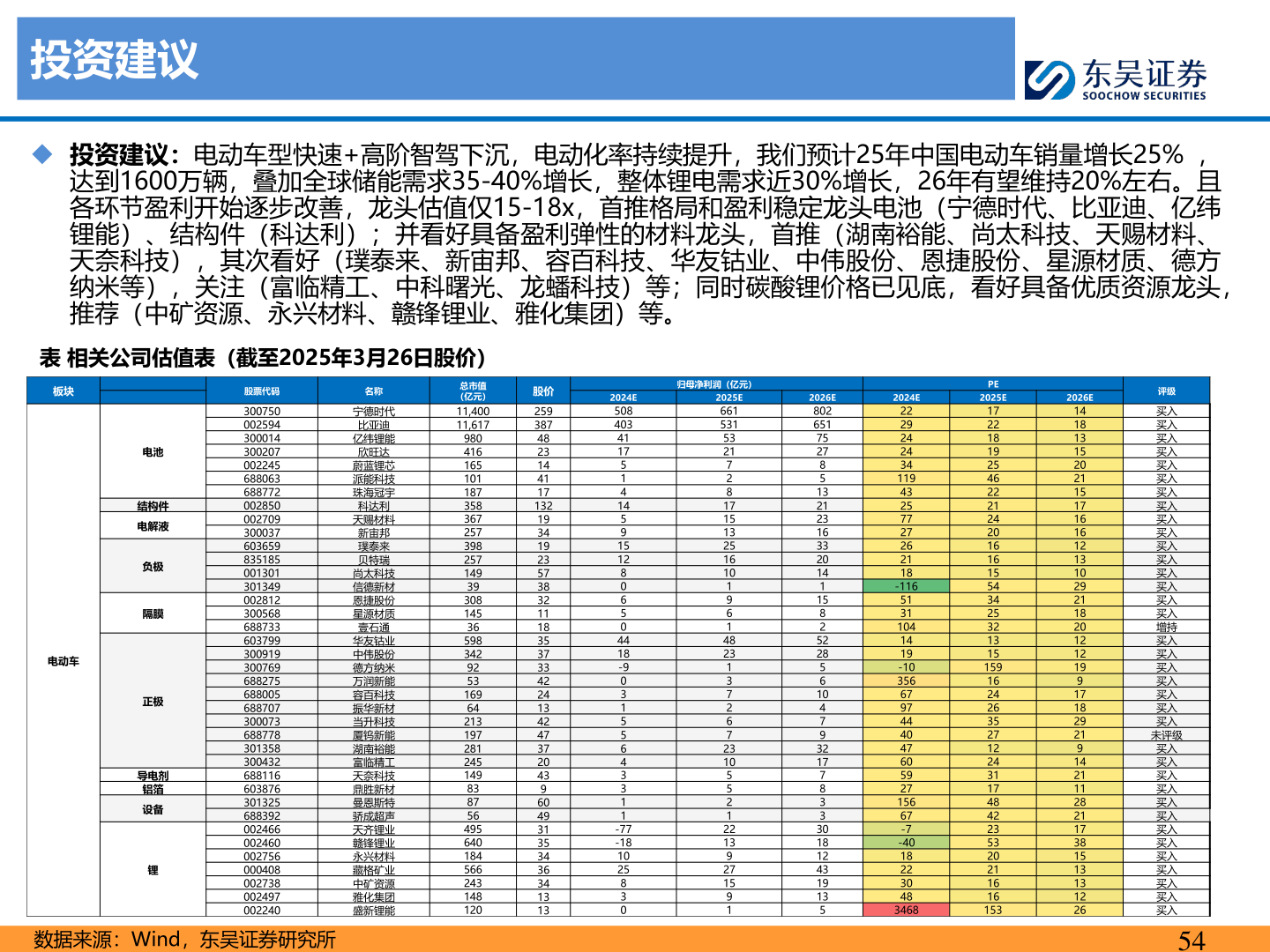Click the page number 54
The image size is (1270, 952).
click(1192, 940)
